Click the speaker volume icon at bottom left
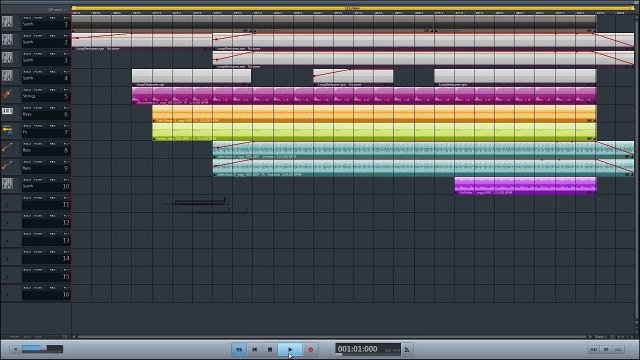The width and height of the screenshot is (640, 360). (x=16, y=349)
